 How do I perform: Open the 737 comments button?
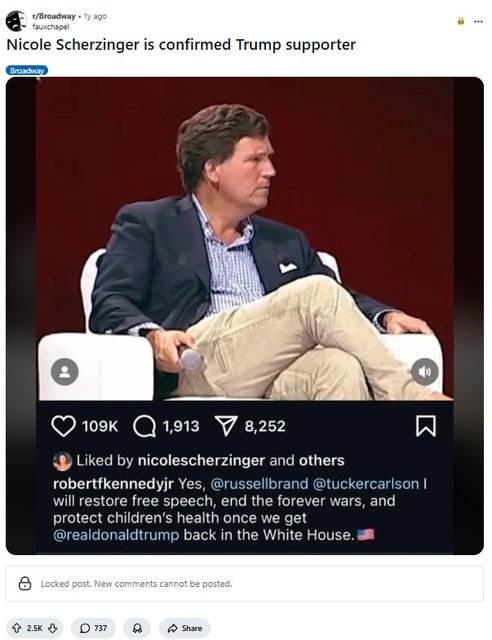click(93, 628)
